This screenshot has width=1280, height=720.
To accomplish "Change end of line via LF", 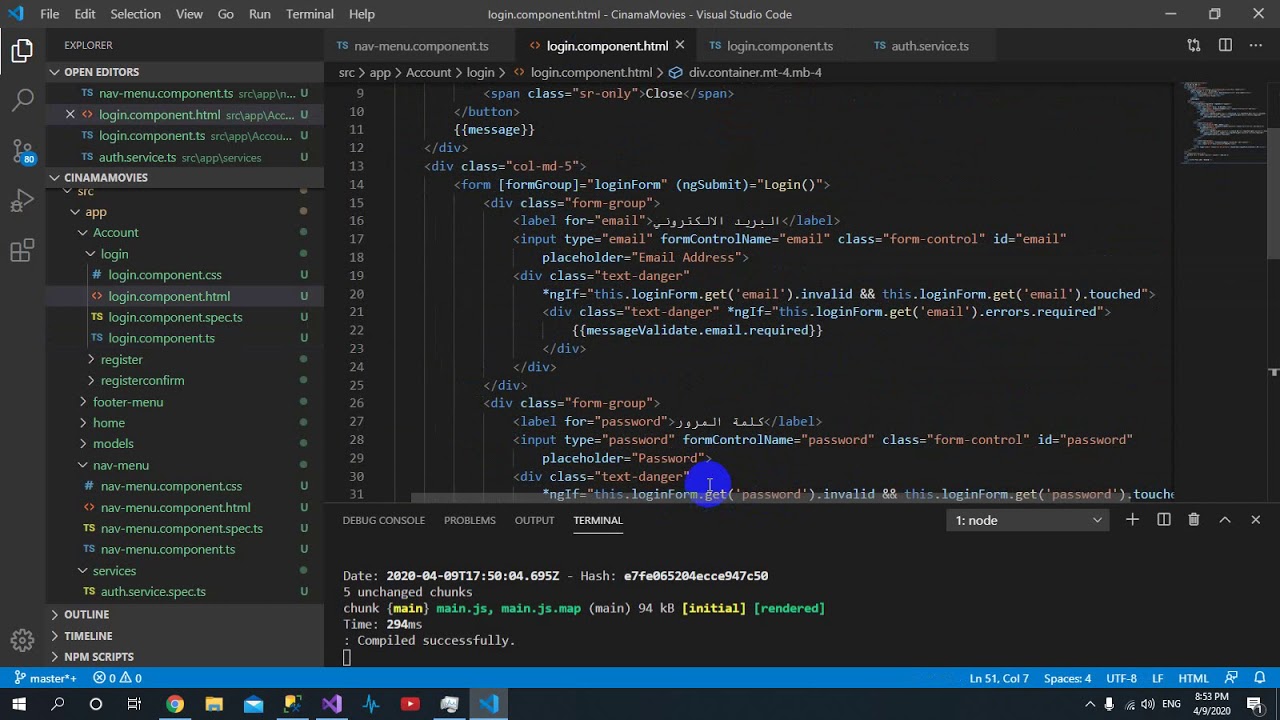I will [1158, 678].
